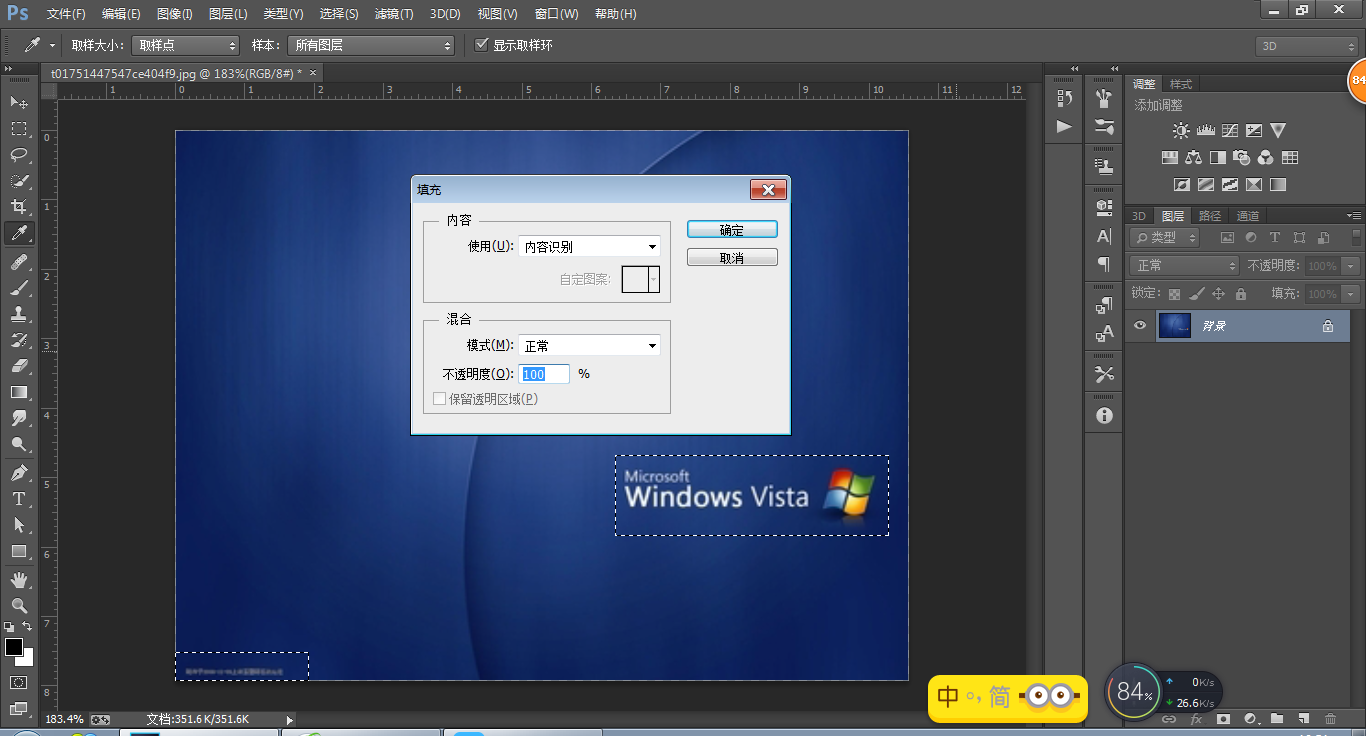Add a Channel Mixer adjustment
This screenshot has width=1366, height=736.
click(x=1265, y=157)
